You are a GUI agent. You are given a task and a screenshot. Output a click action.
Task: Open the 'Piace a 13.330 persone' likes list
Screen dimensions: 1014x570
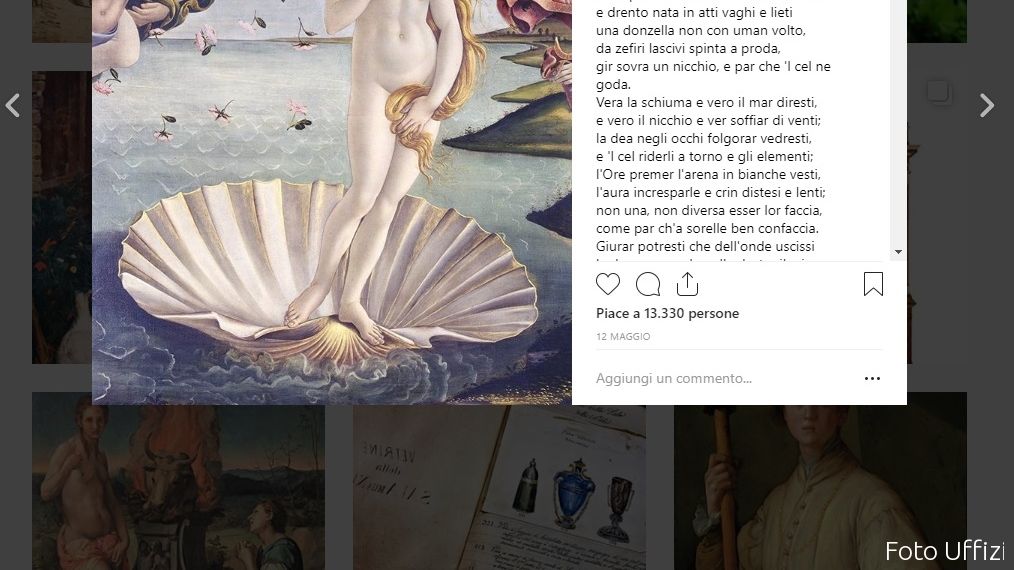(667, 313)
